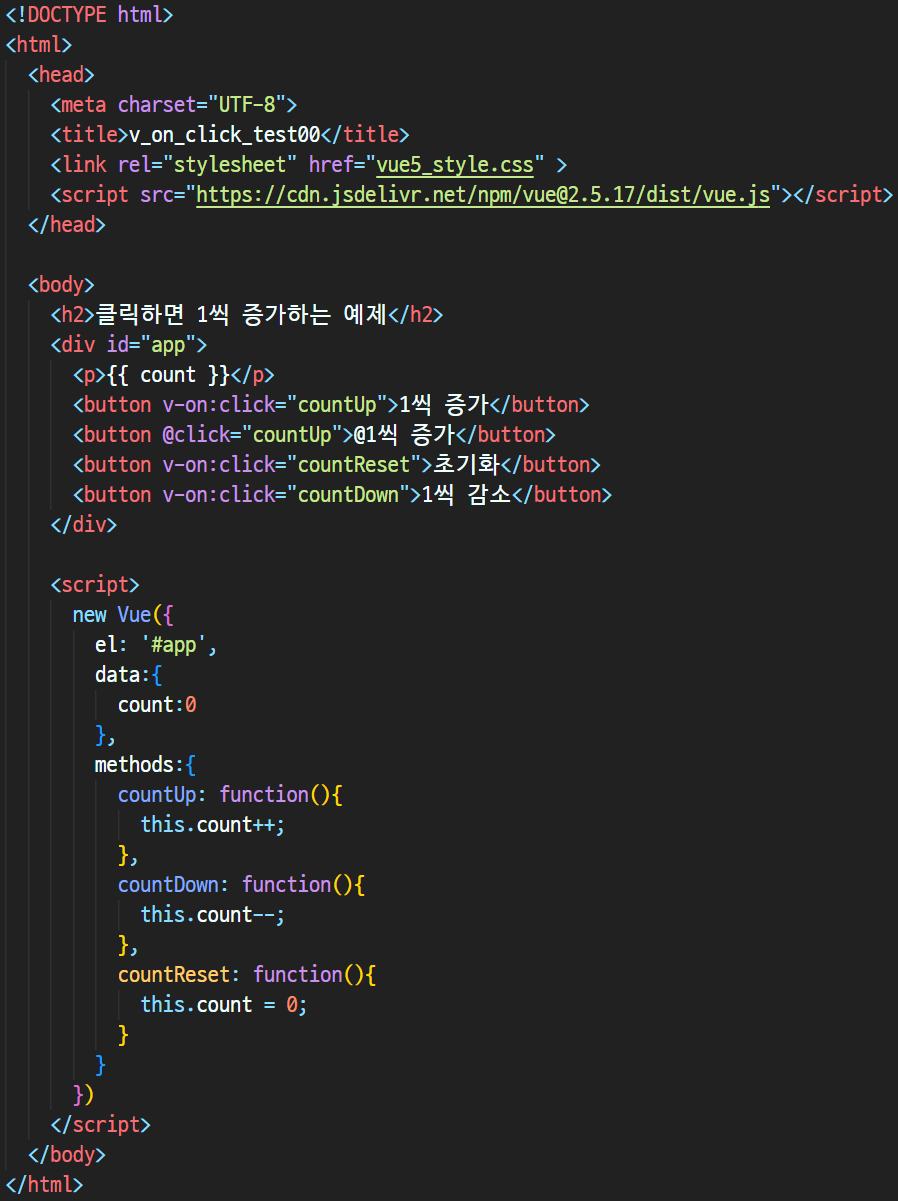Click the "countReset" attribute value in the button
This screenshot has width=898, height=1201.
coord(353,465)
